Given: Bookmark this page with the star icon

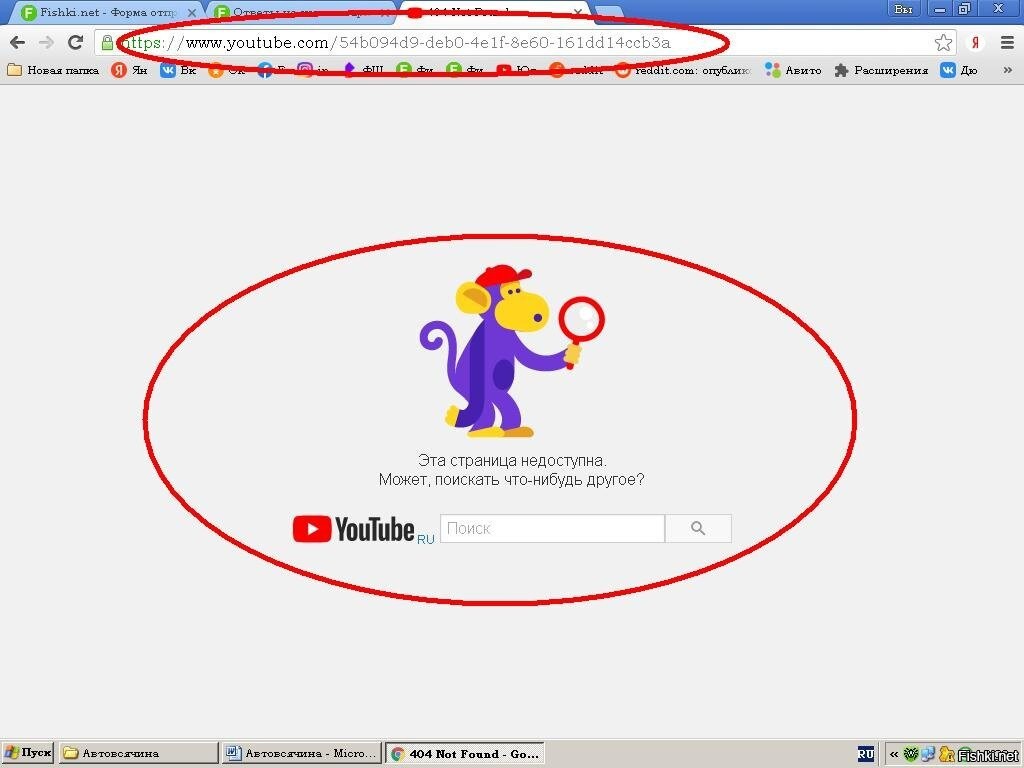Looking at the screenshot, I should [x=943, y=42].
